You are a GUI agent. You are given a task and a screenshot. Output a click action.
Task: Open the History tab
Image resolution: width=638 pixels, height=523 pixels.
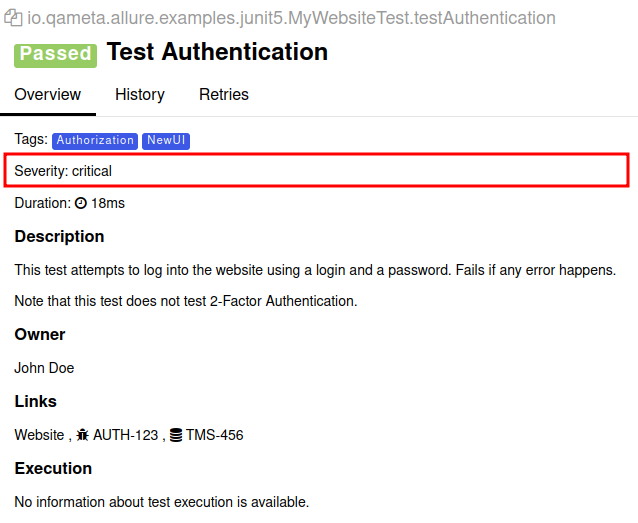pyautogui.click(x=140, y=95)
